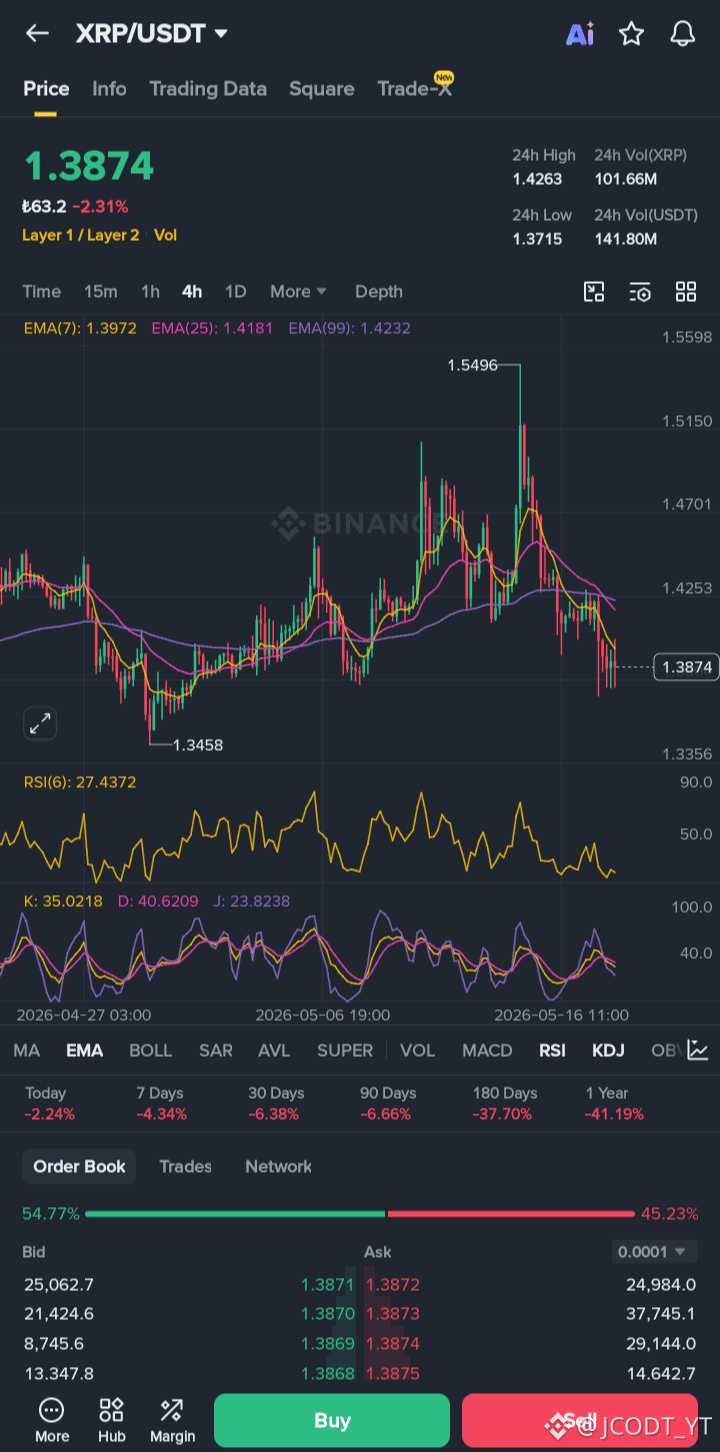Show the Depth chart

(379, 292)
